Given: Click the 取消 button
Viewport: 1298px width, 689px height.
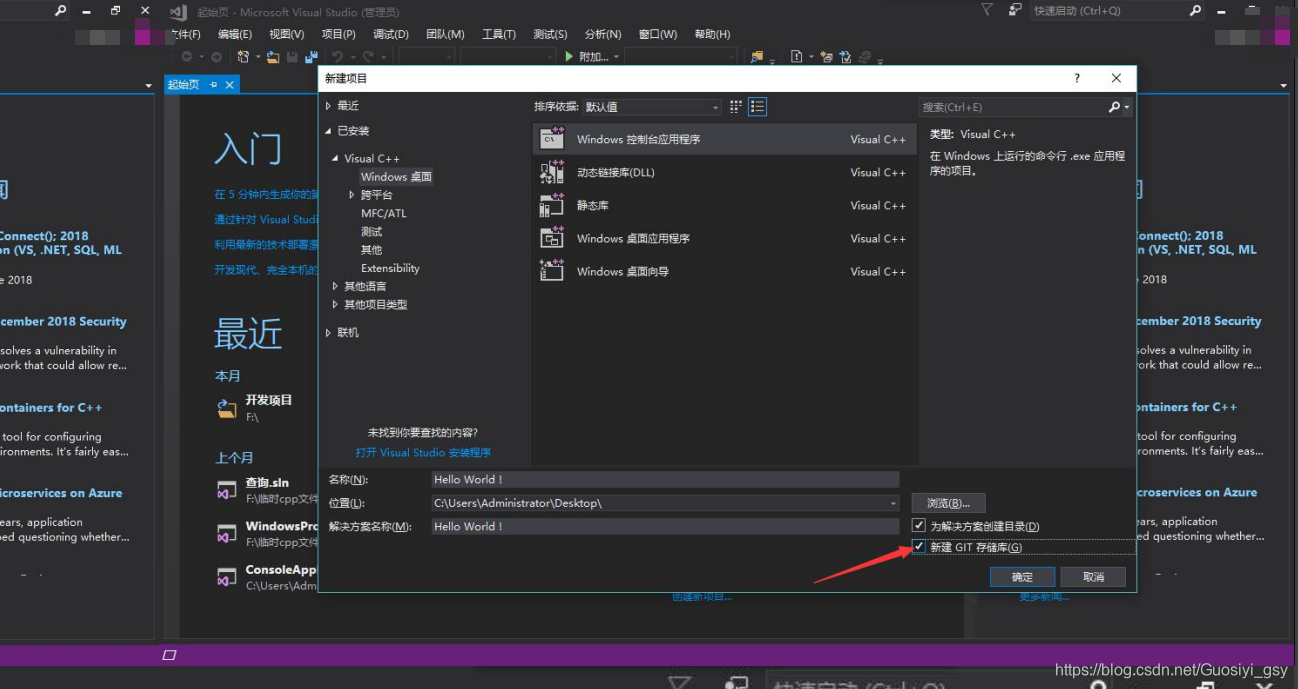Looking at the screenshot, I should pyautogui.click(x=1094, y=577).
